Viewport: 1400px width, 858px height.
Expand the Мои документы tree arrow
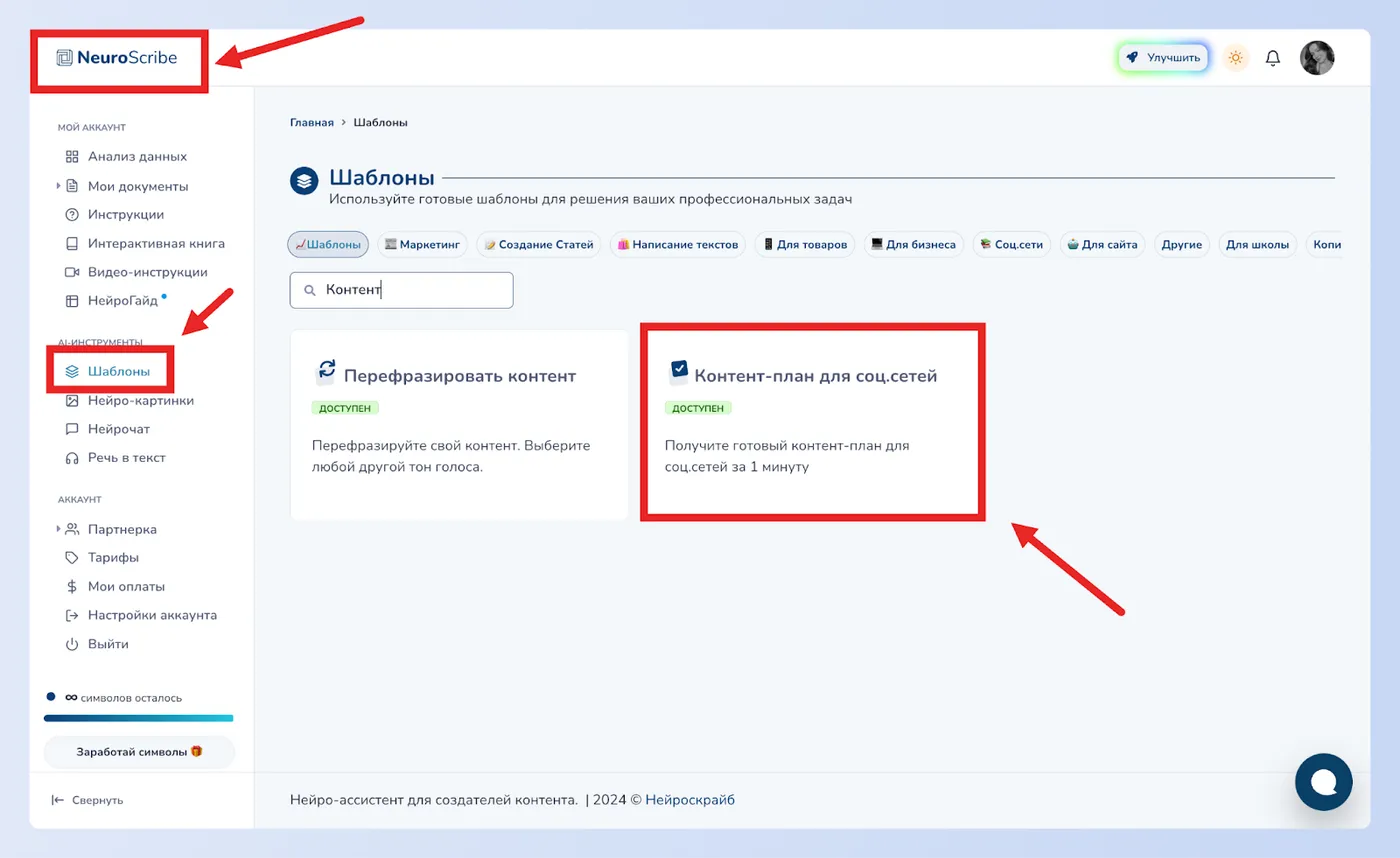[59, 186]
